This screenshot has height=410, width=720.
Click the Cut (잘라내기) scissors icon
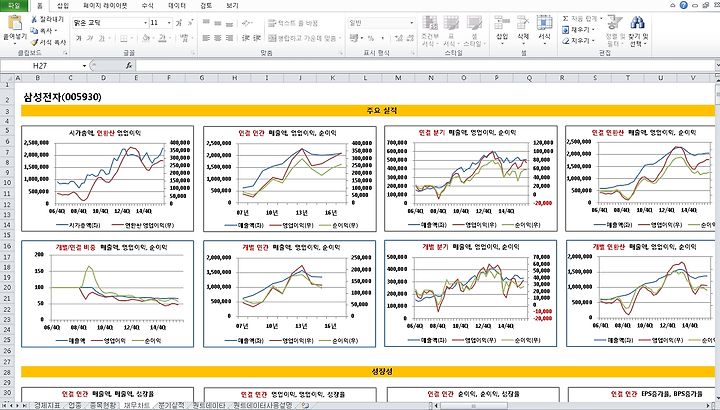34,19
